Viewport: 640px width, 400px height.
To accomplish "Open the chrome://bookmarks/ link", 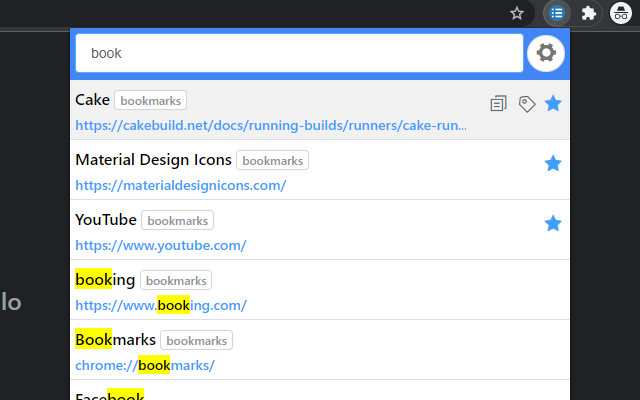I will 144,365.
